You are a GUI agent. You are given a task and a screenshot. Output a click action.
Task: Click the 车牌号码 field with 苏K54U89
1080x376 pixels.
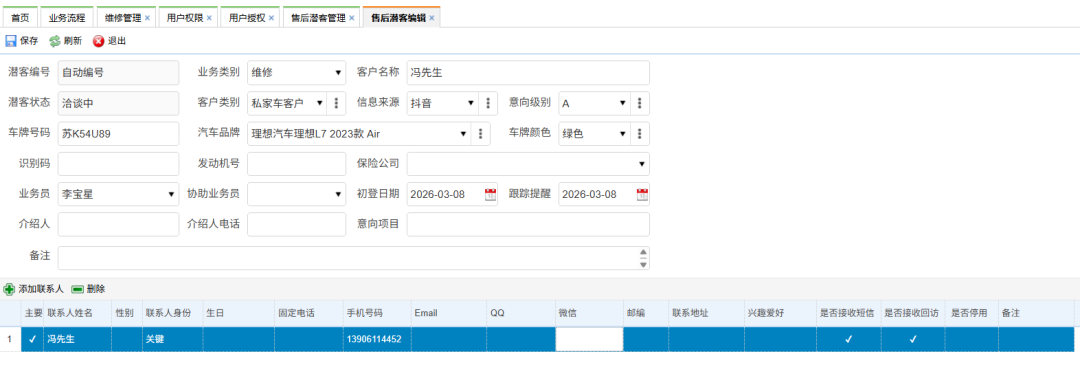coord(118,134)
